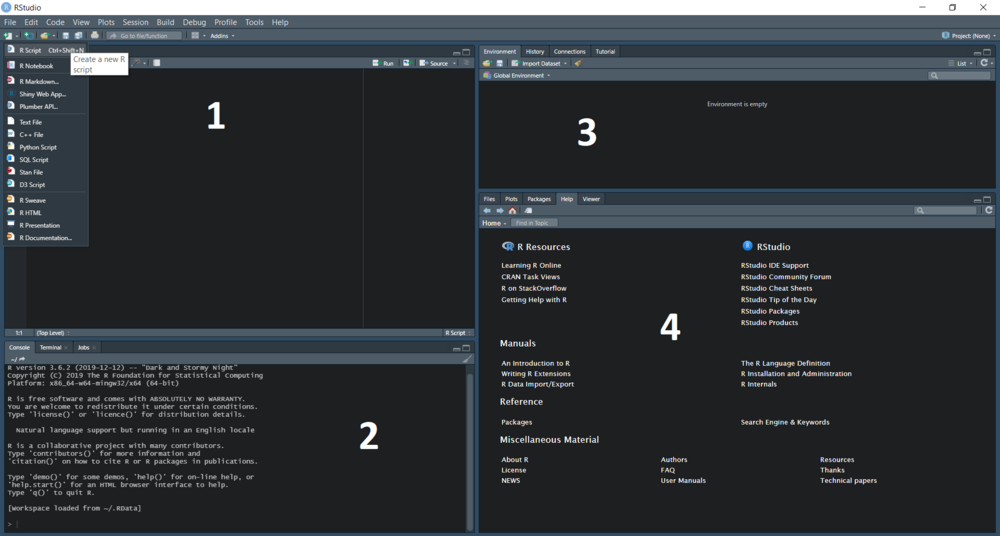Open the List view dropdown in Environment
The width and height of the screenshot is (1000, 536).
(964, 63)
